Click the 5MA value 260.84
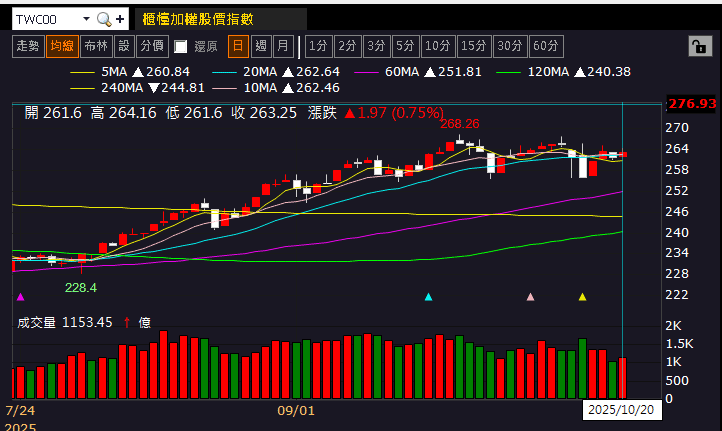Screen dimensions: 722x431 coord(168,72)
